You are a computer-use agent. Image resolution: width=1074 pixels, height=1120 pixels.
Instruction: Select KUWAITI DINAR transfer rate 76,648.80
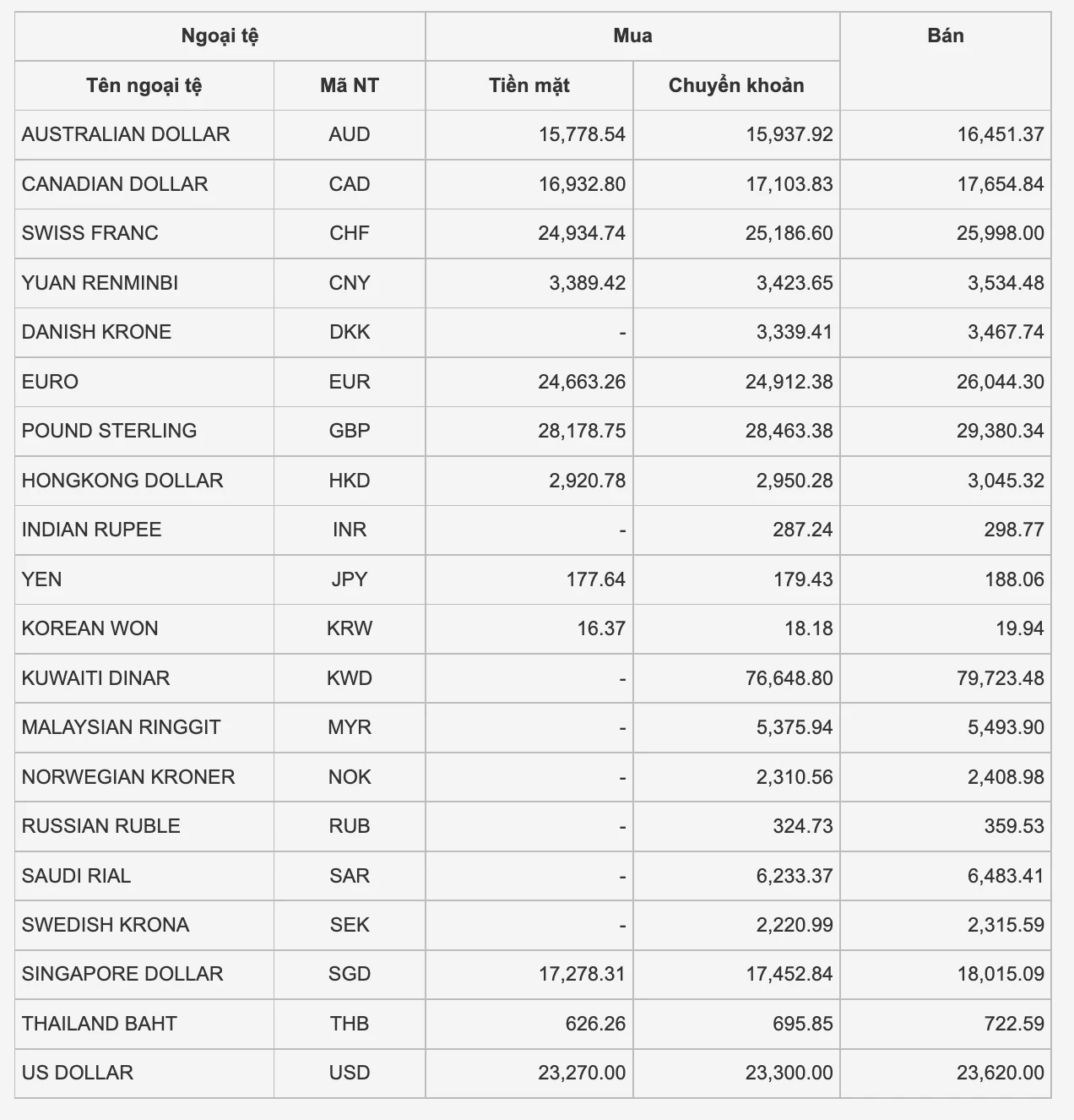[x=789, y=678]
